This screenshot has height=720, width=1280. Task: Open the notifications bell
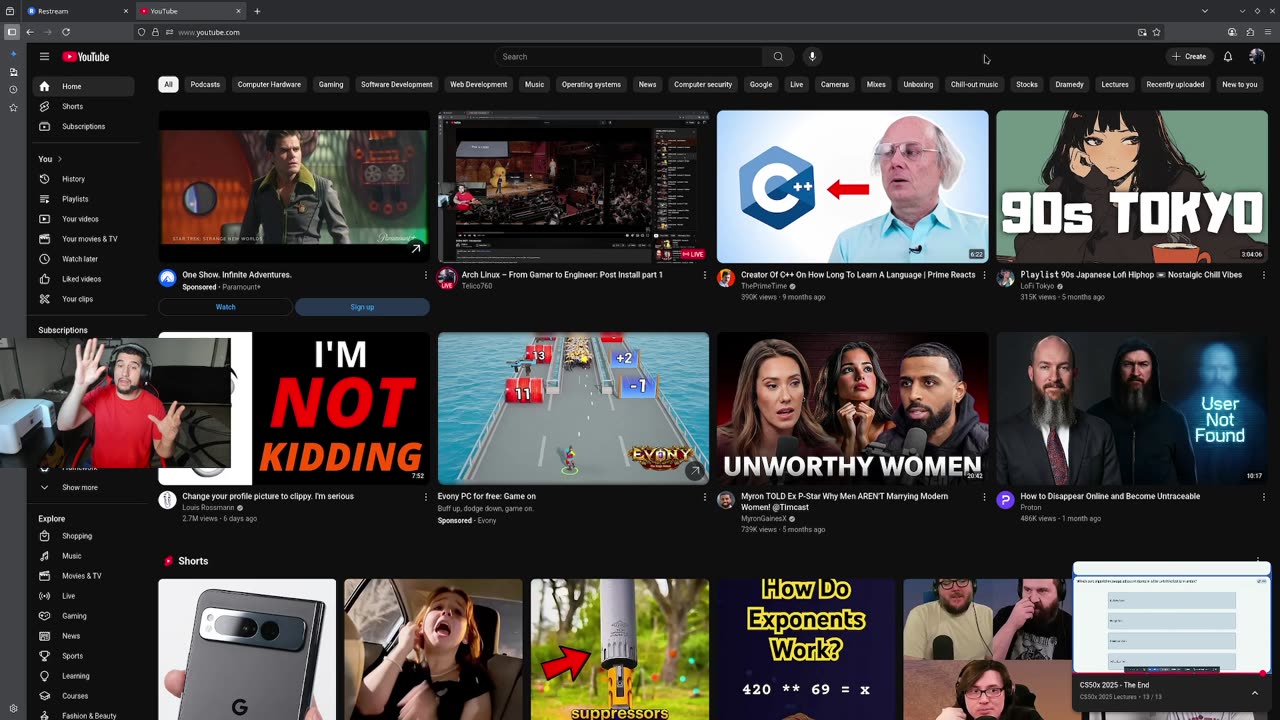click(1228, 57)
